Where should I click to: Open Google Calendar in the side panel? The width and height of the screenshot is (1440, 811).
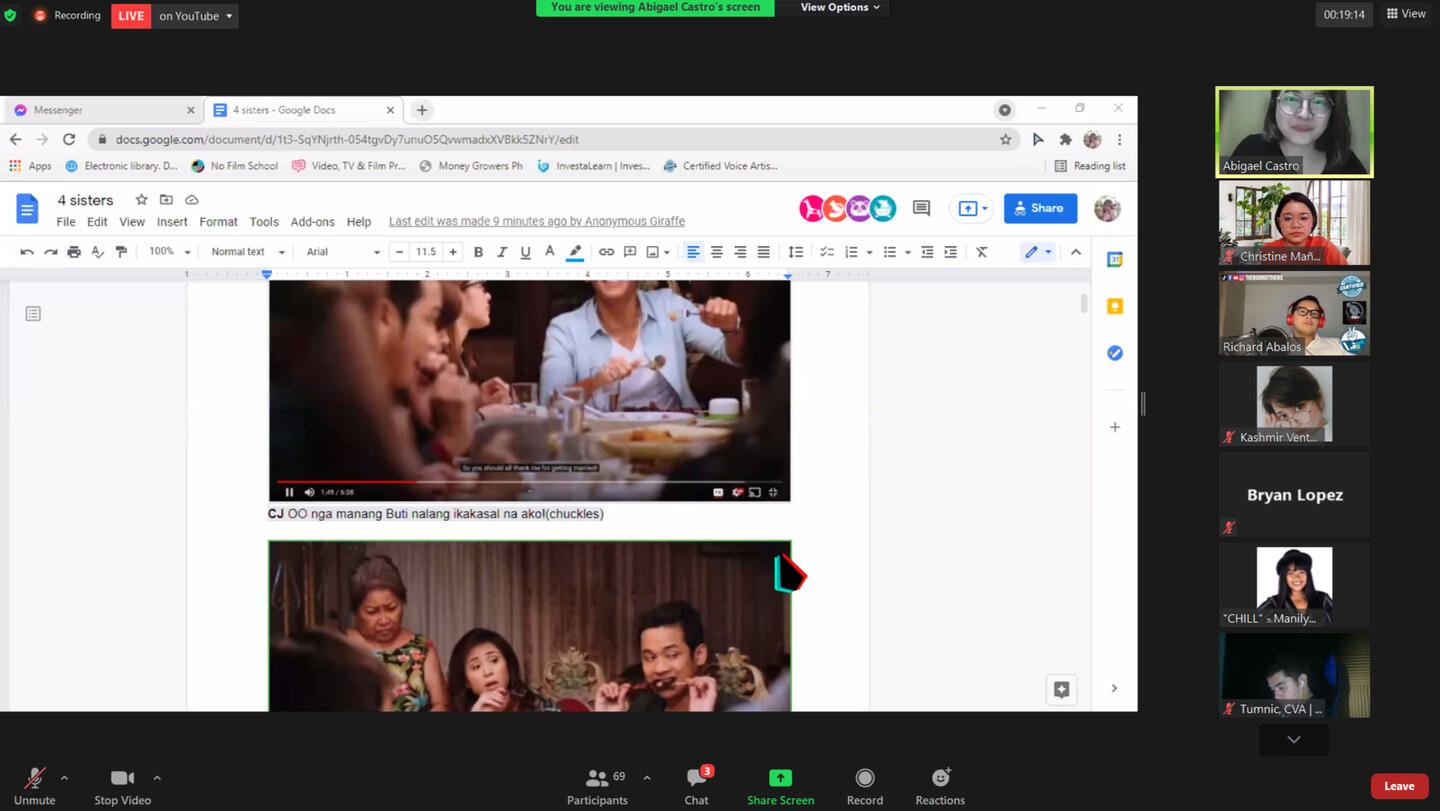click(x=1115, y=260)
